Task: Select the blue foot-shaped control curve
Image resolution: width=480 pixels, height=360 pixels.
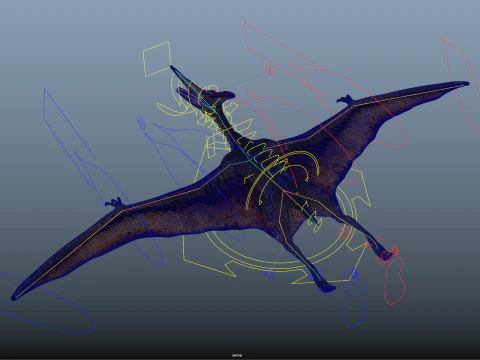Action: (x=355, y=304)
